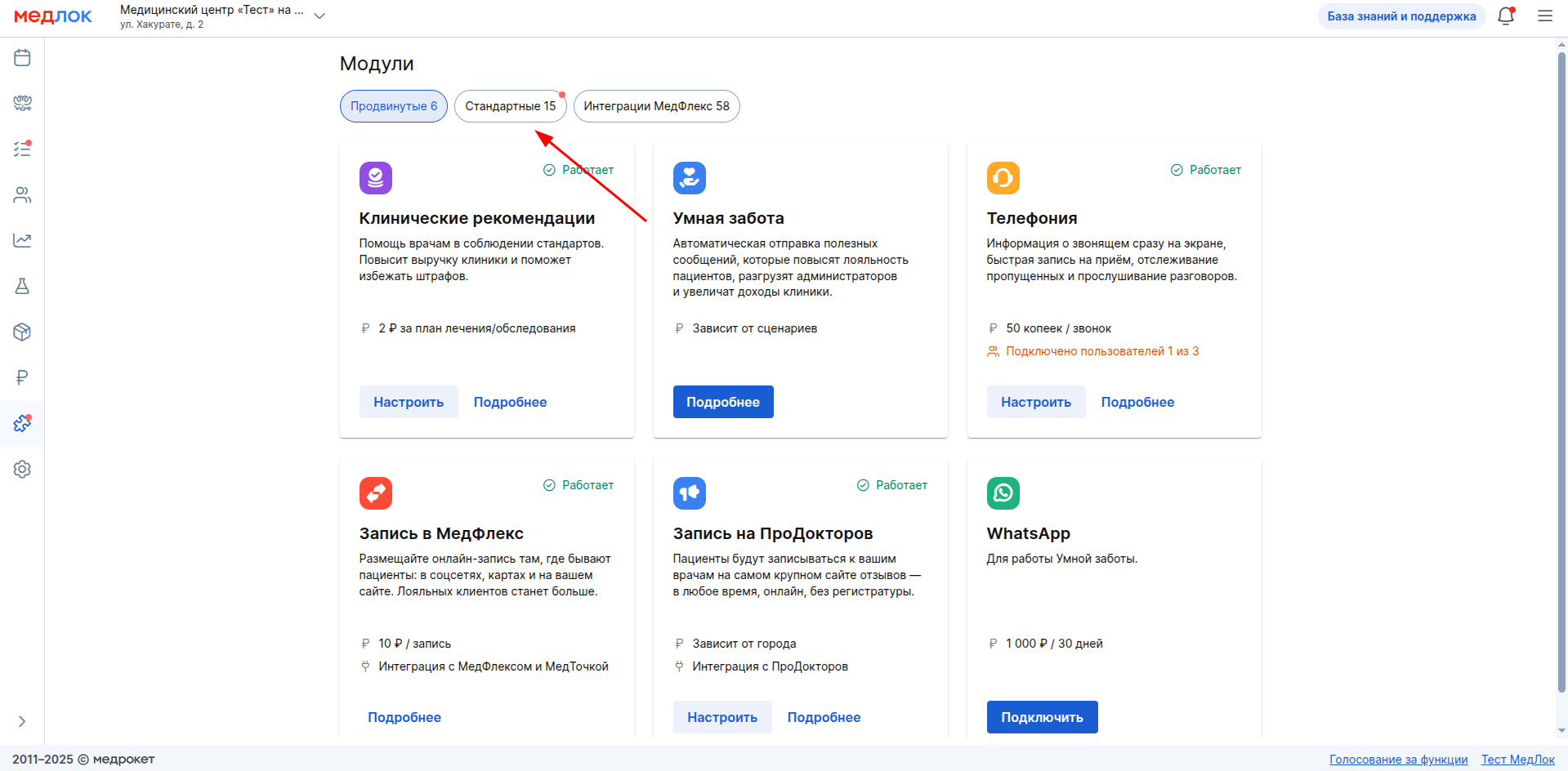
Task: Click Подробнее for Телефония
Action: click(x=1137, y=402)
